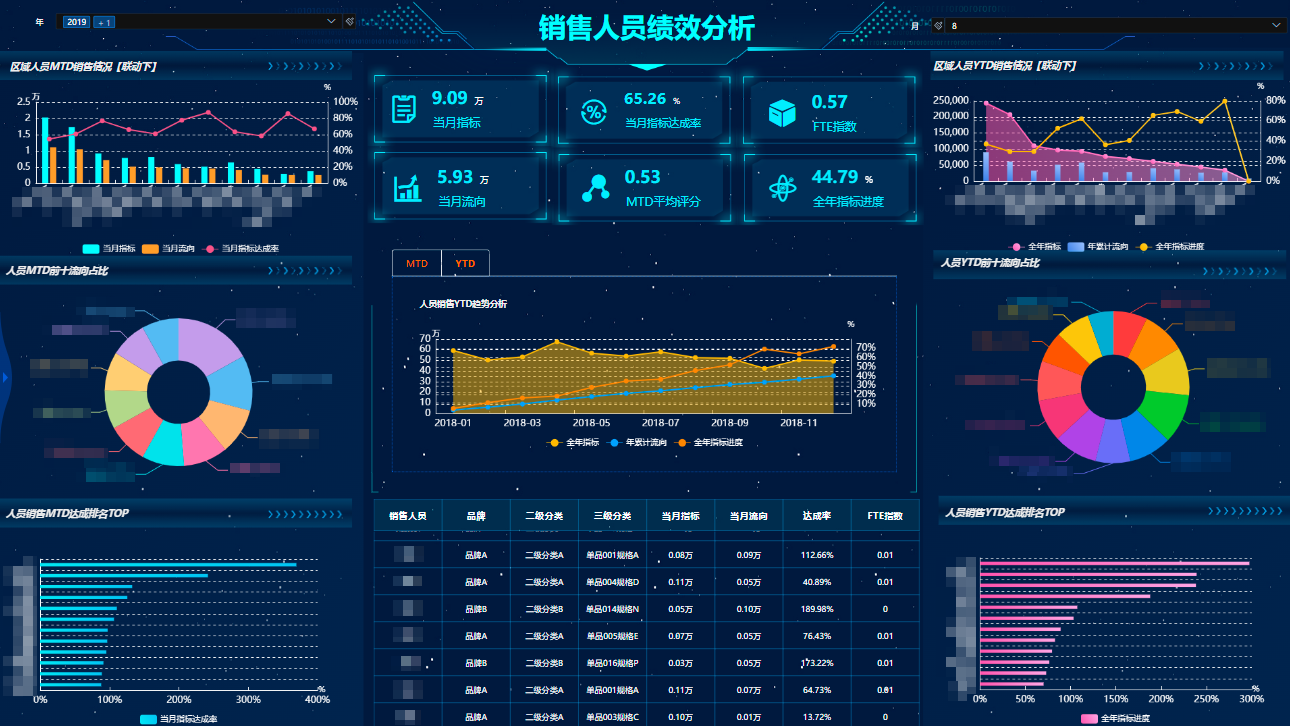Image resolution: width=1290 pixels, height=726 pixels.
Task: Open the '+1' extra selected years tag
Action: 104,22
